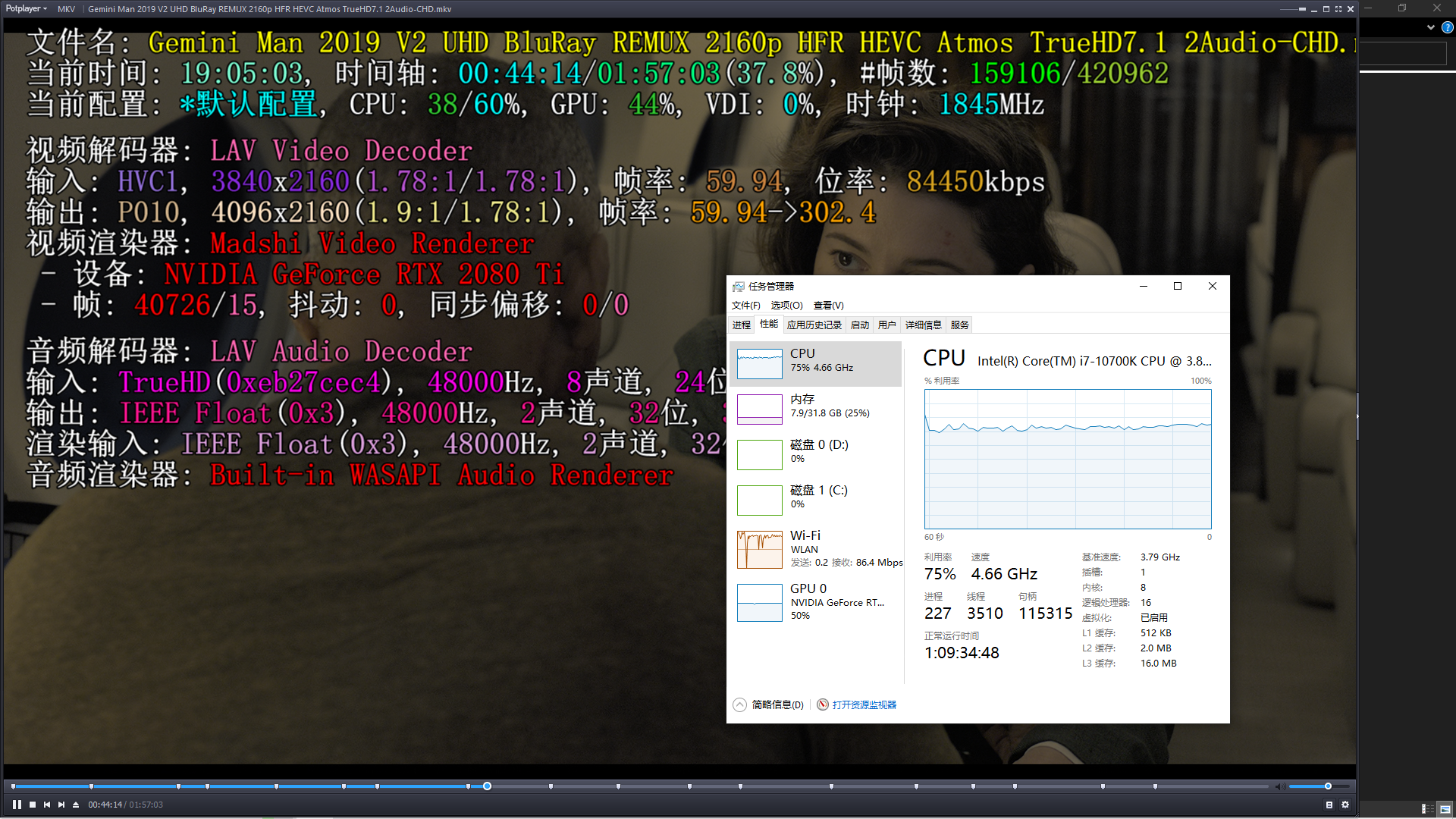Select 磁盘 0 (D:) performance entry
Image resolution: width=1456 pixels, height=819 pixels.
tap(816, 455)
